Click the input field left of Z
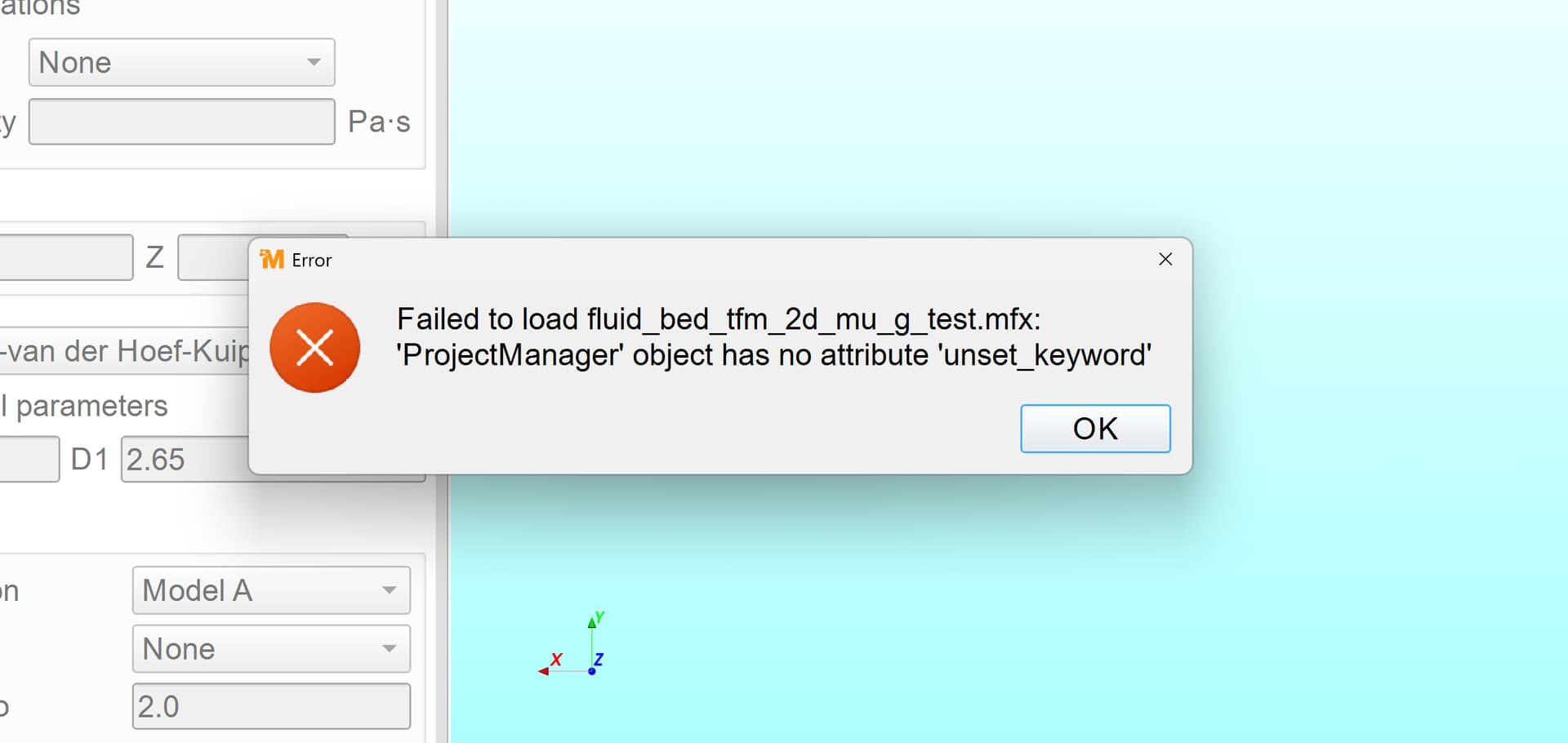This screenshot has width=1568, height=743. click(65, 258)
